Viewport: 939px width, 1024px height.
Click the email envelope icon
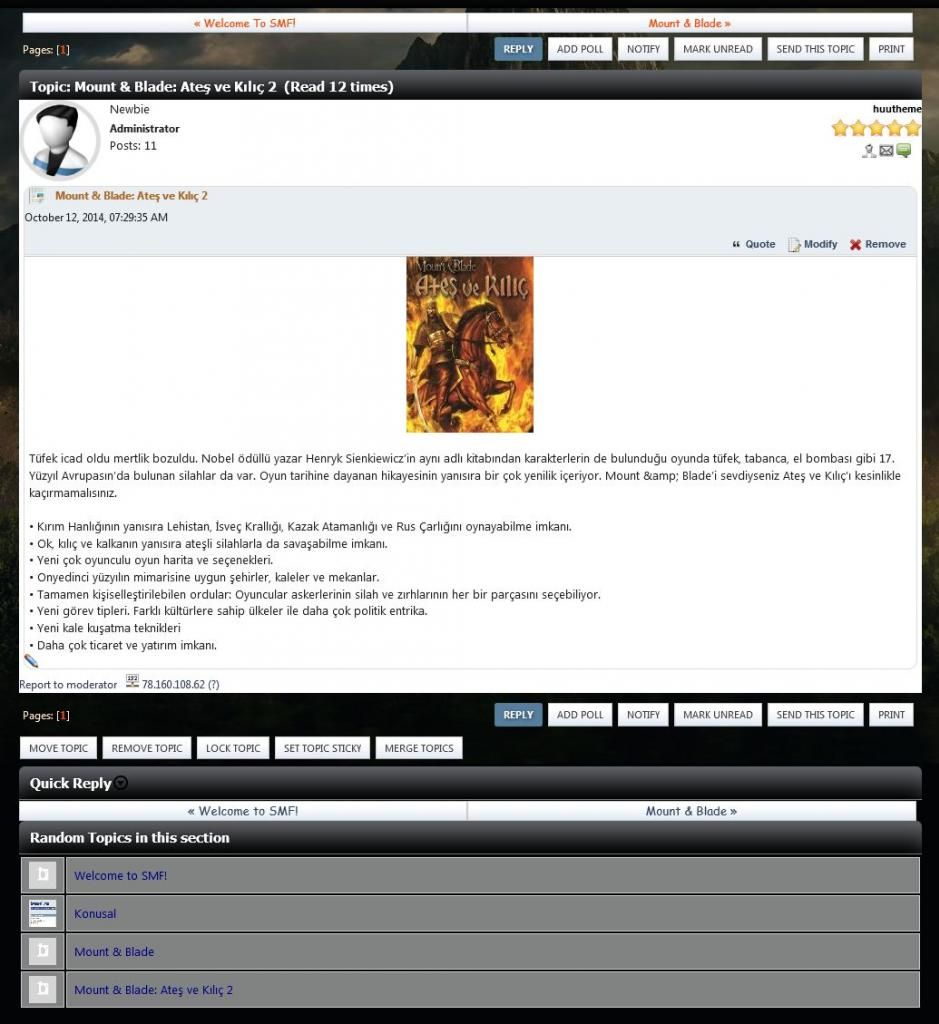coord(886,151)
